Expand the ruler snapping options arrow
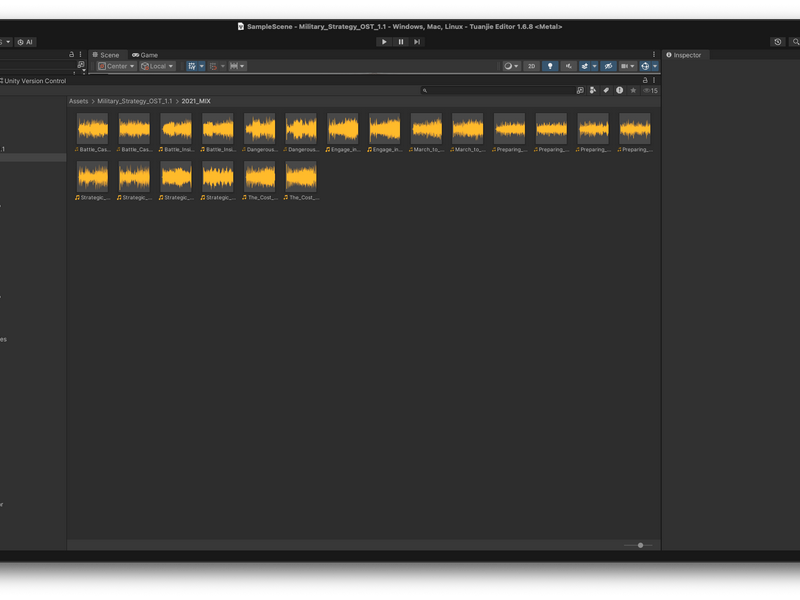 click(242, 66)
